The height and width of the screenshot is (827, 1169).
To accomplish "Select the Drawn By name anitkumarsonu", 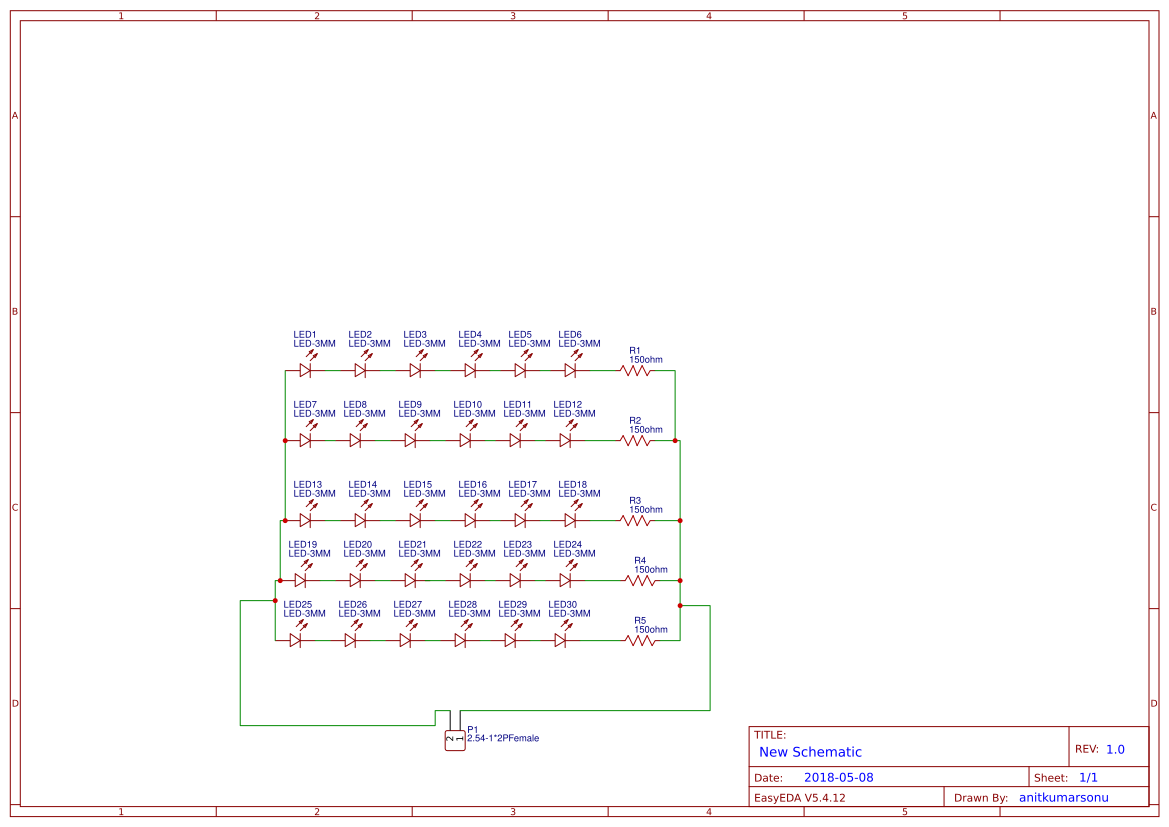I will click(1064, 797).
